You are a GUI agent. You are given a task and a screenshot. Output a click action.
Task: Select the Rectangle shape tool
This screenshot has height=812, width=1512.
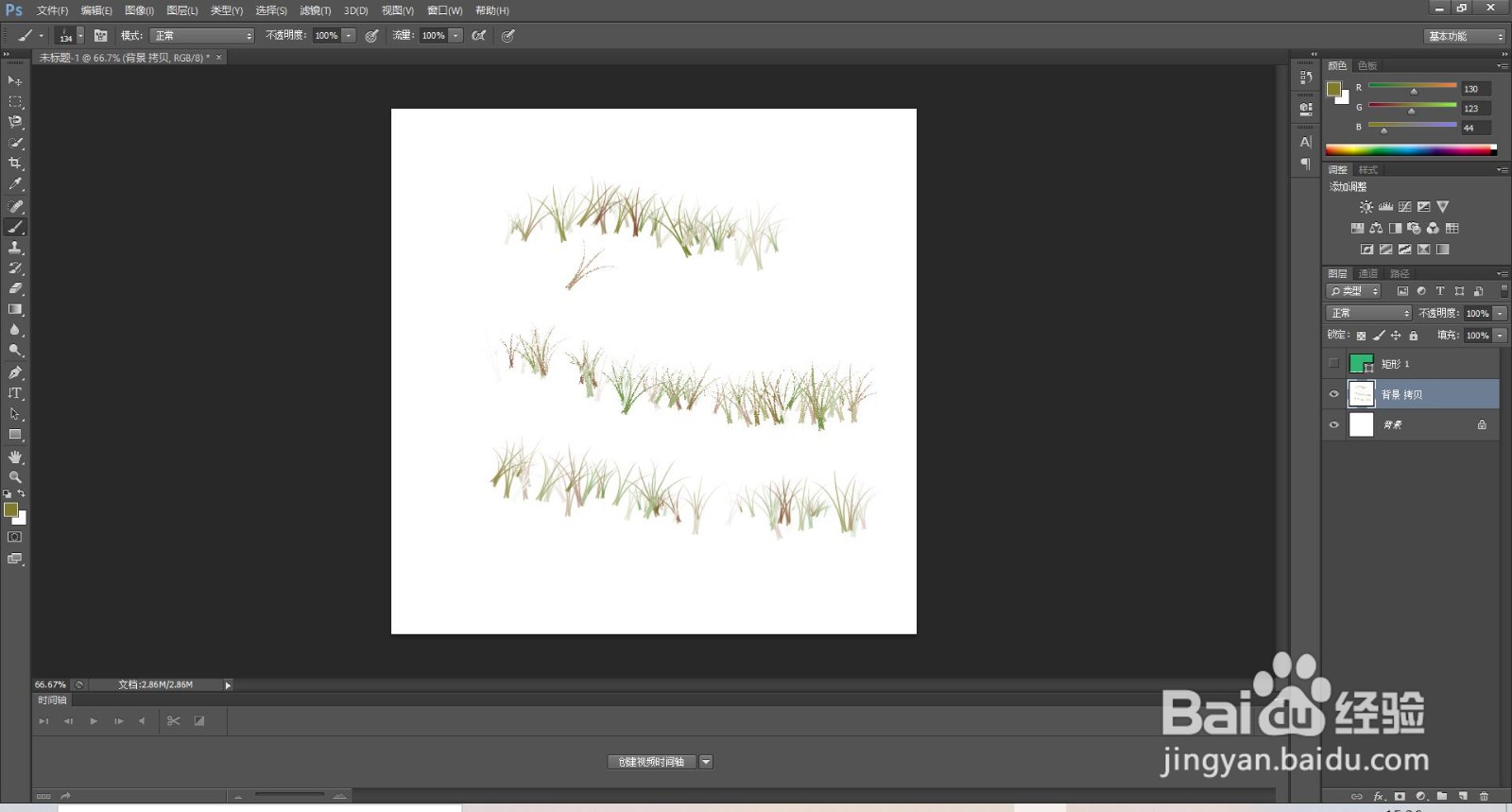click(x=15, y=435)
